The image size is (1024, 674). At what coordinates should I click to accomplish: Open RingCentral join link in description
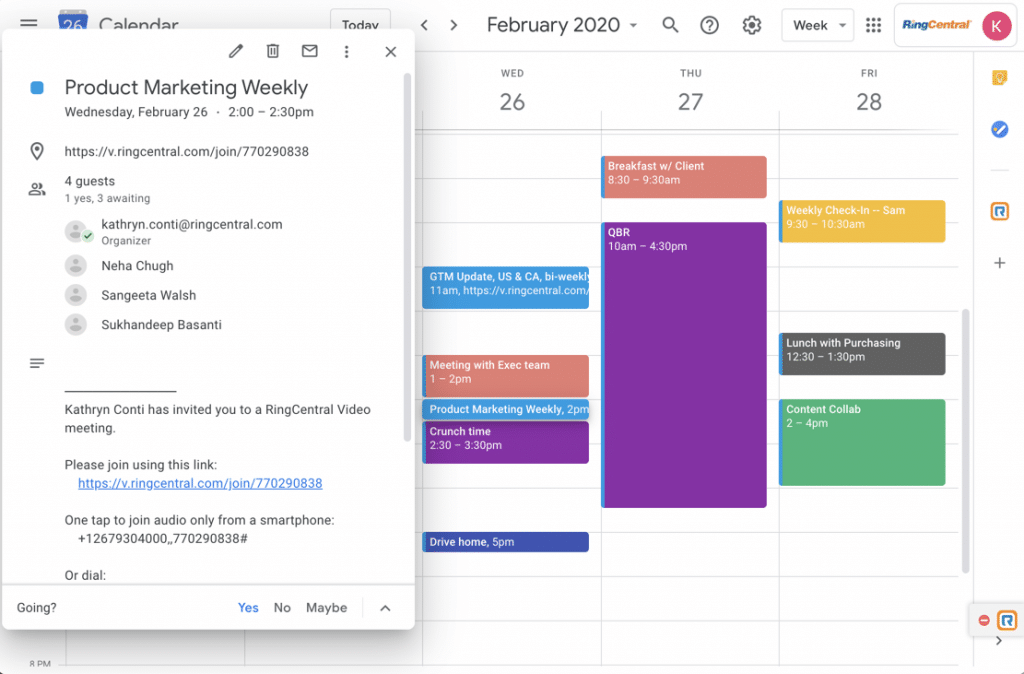pyautogui.click(x=200, y=483)
